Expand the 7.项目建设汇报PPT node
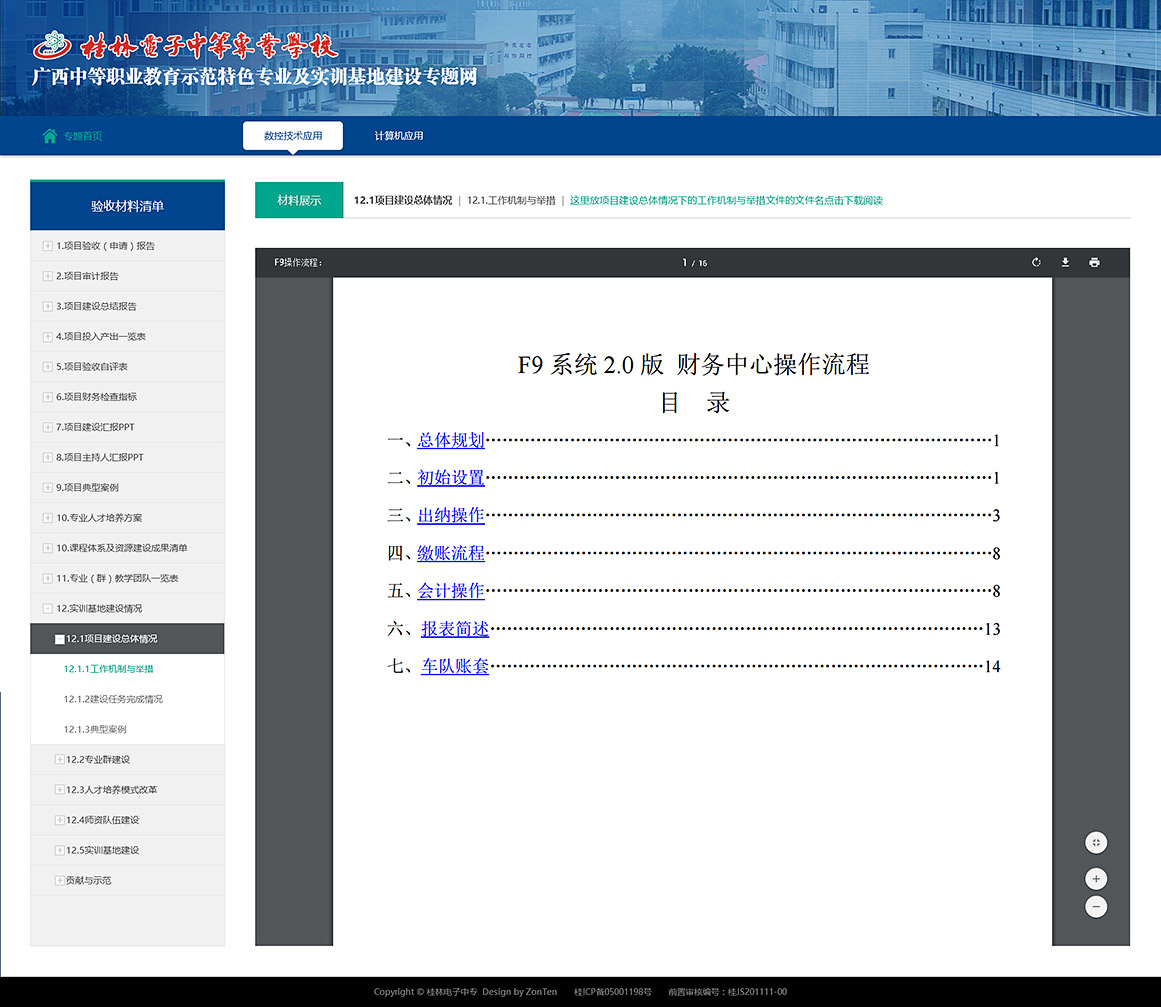The width and height of the screenshot is (1161, 1007). tap(47, 427)
